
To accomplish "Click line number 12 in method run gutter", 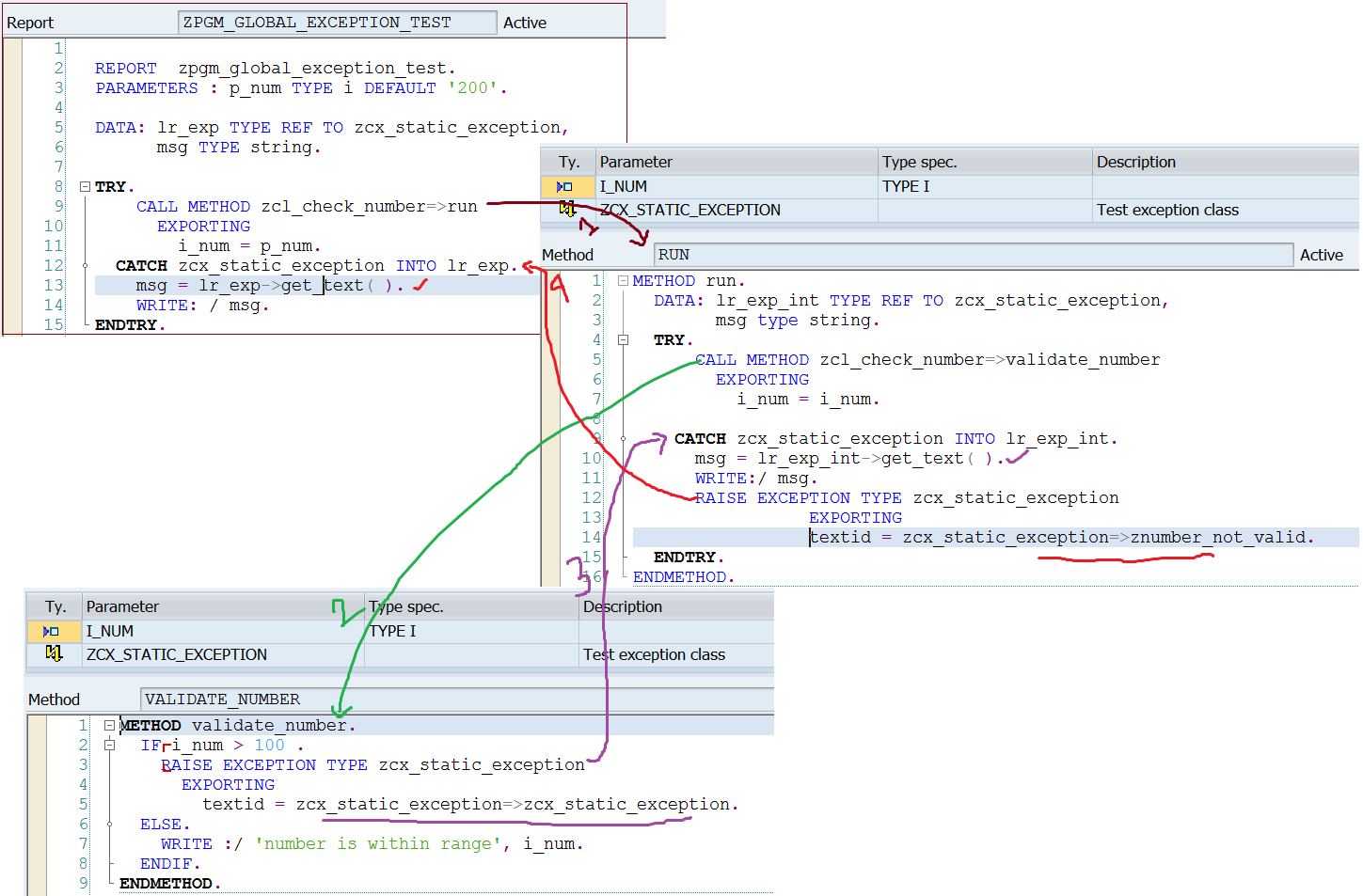I will (x=591, y=498).
